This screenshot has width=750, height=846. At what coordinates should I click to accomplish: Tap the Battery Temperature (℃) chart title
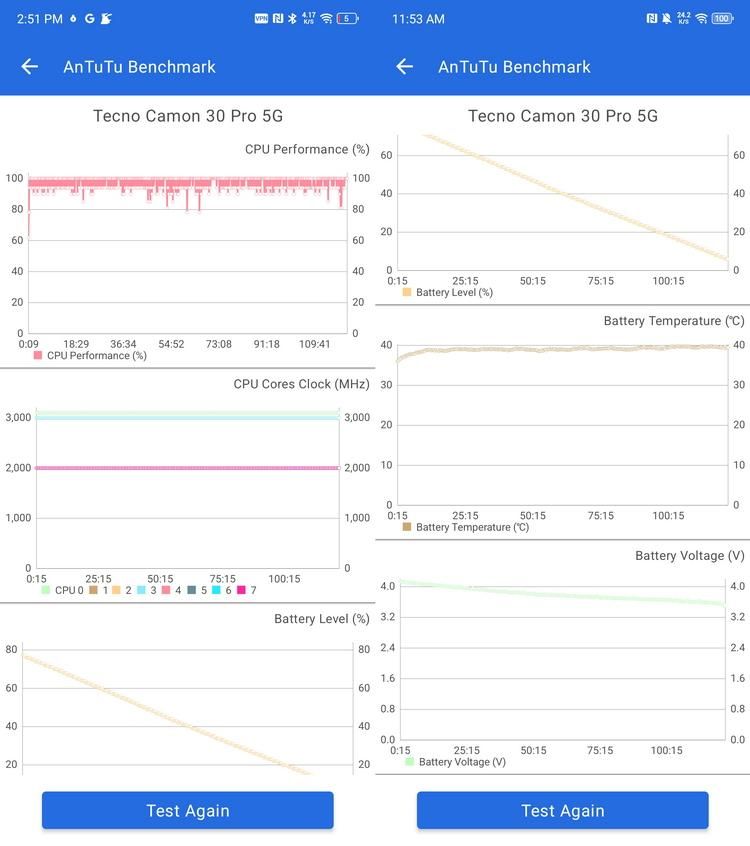(x=674, y=321)
